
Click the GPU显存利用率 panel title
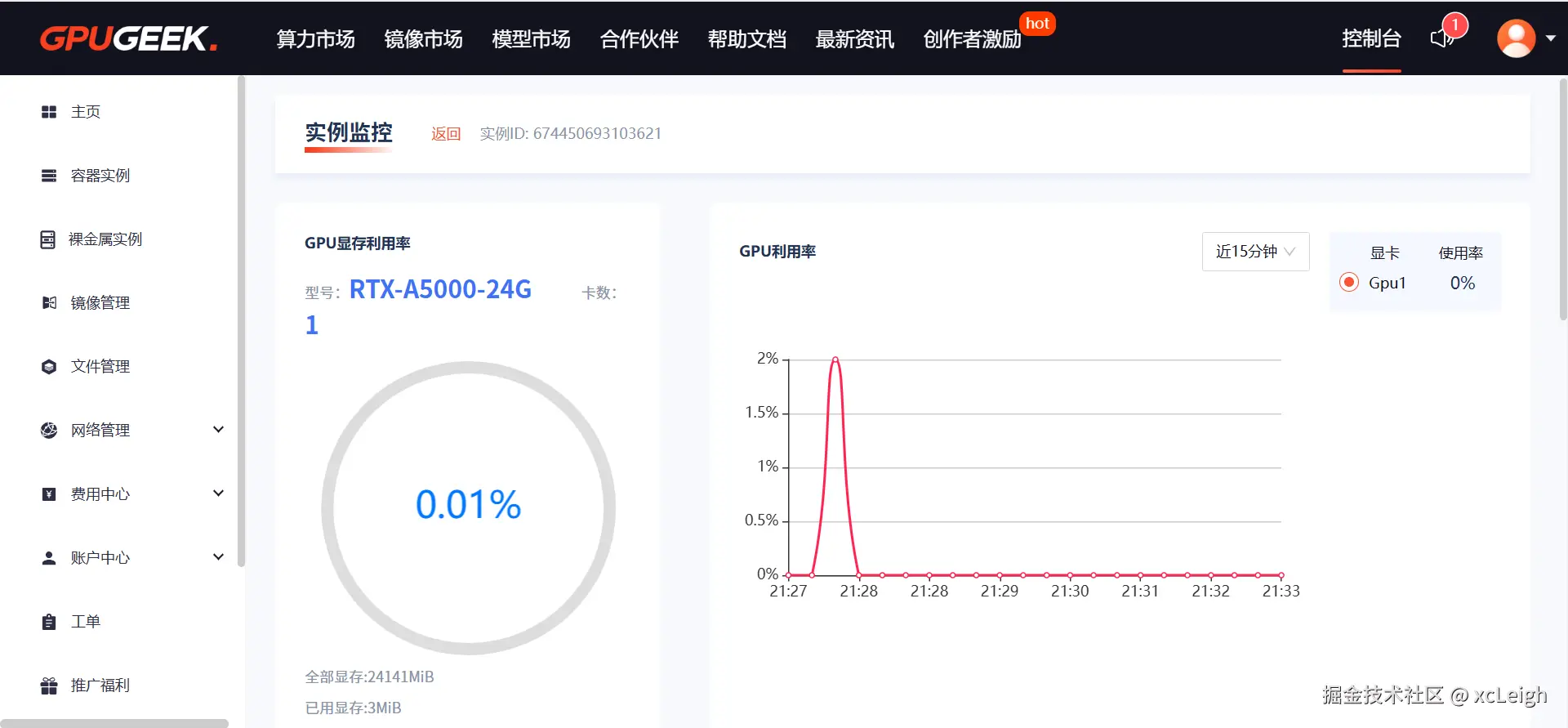358,243
